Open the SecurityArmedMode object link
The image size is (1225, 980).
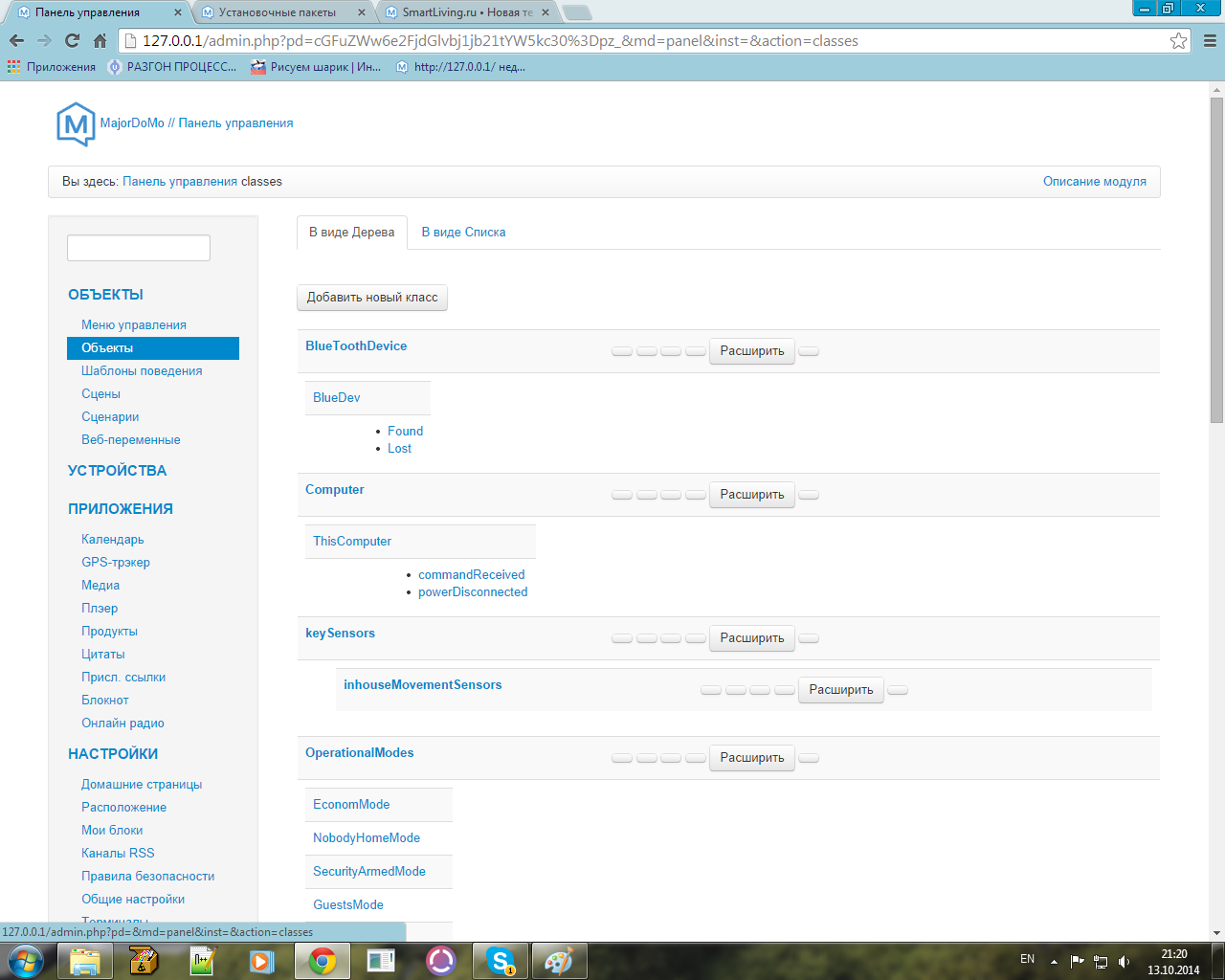[369, 872]
